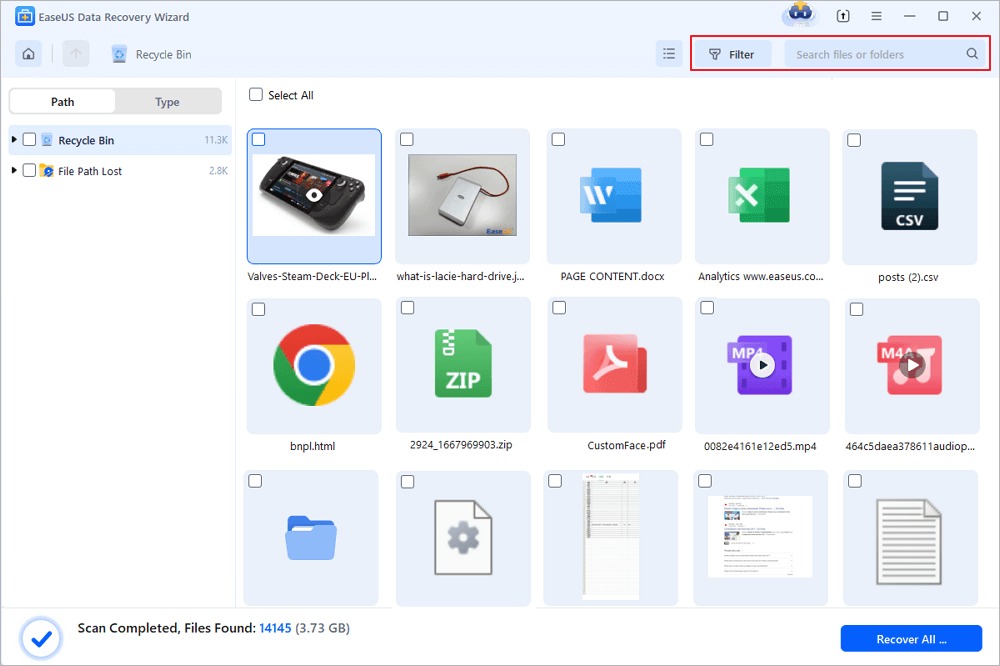
Task: Click the bnpl.html Chrome thumbnail
Action: click(x=313, y=366)
